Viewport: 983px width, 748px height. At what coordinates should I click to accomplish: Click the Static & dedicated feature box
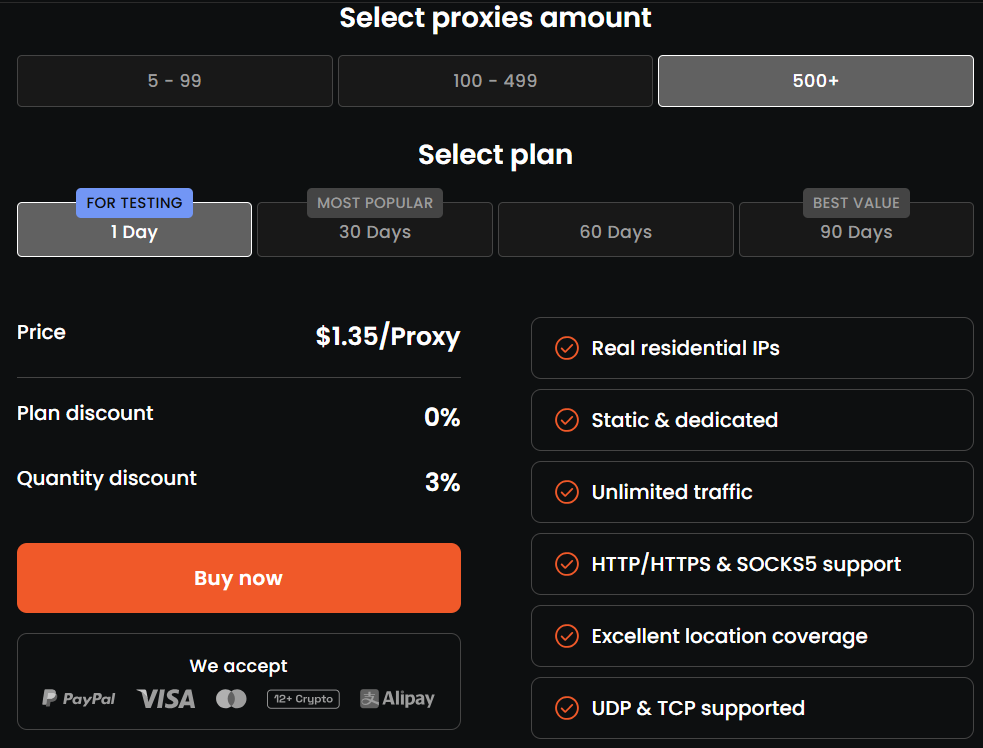pyautogui.click(x=752, y=420)
